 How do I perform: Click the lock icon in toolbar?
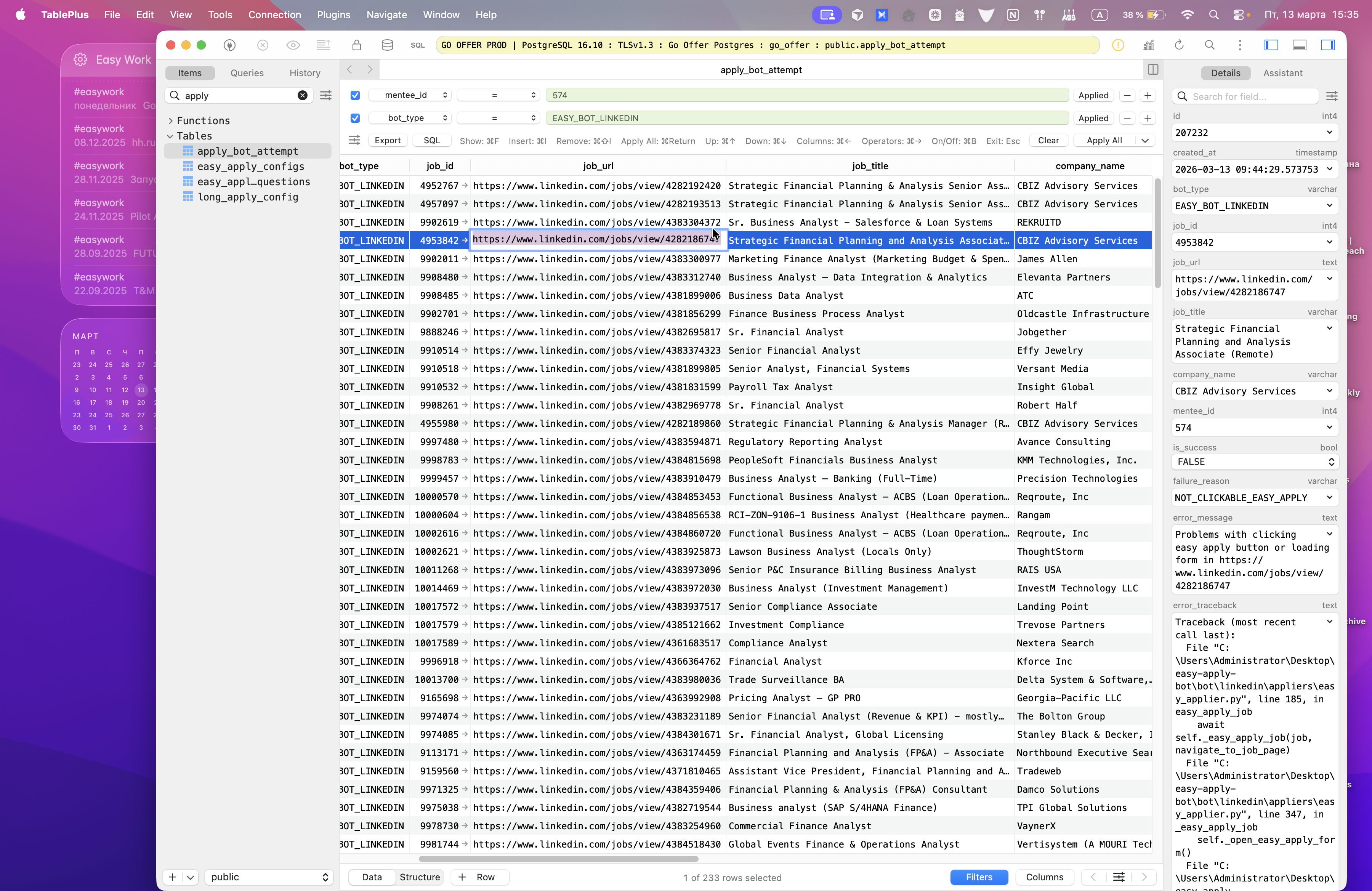[357, 45]
